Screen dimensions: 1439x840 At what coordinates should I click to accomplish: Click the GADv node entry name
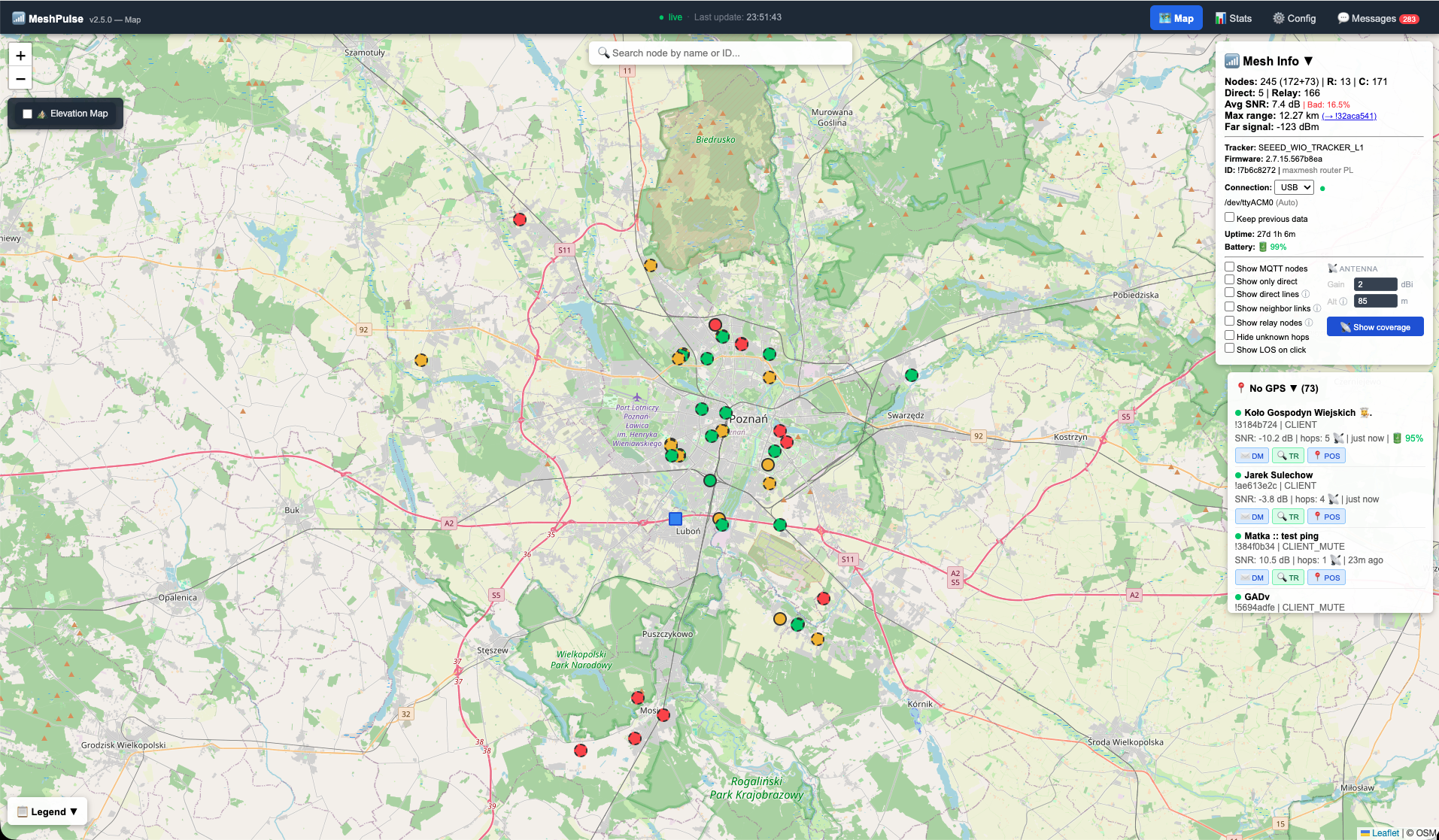point(1257,597)
